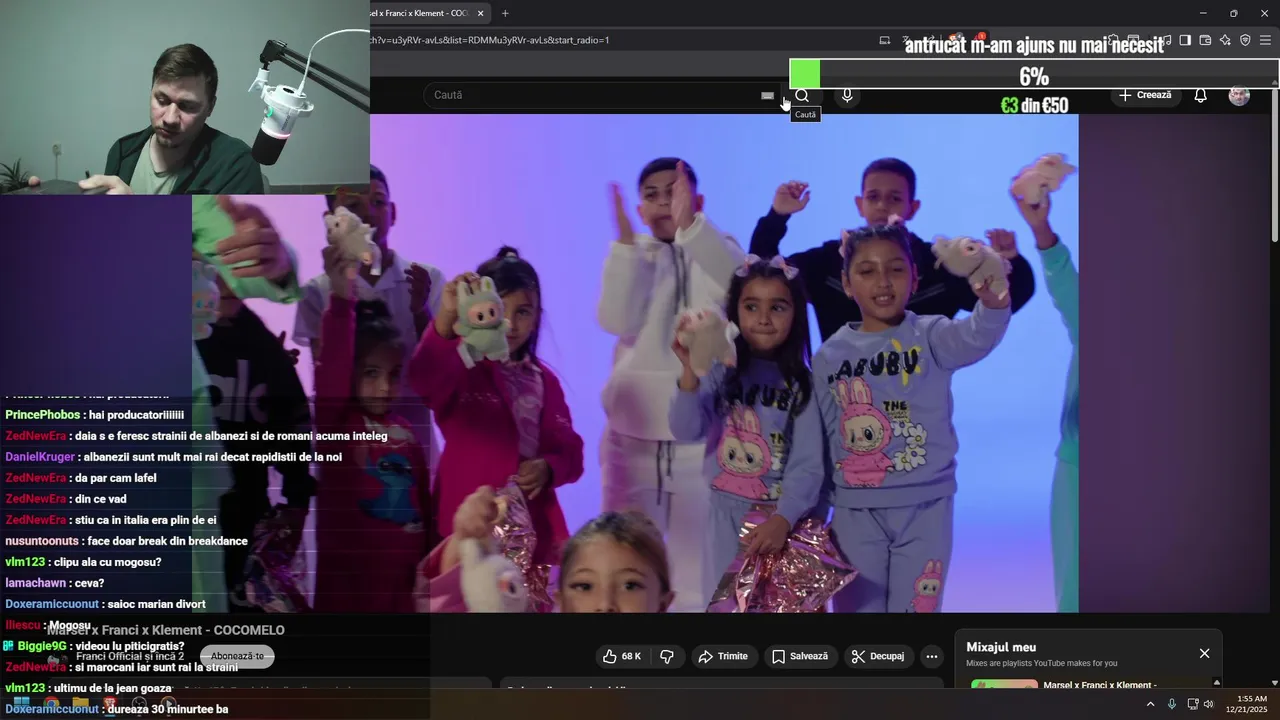
Task: Open the Marsel x Franci playlist thumbnail
Action: pyautogui.click(x=1004, y=686)
